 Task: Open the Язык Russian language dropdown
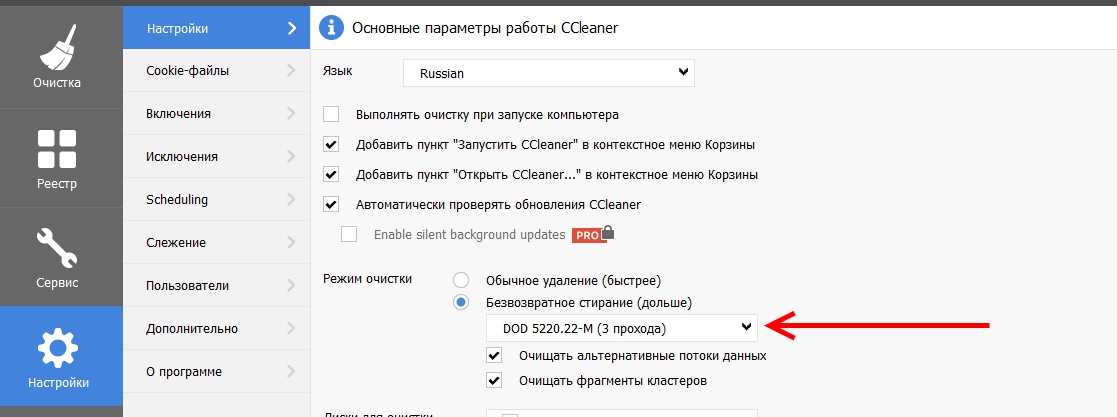(x=549, y=73)
